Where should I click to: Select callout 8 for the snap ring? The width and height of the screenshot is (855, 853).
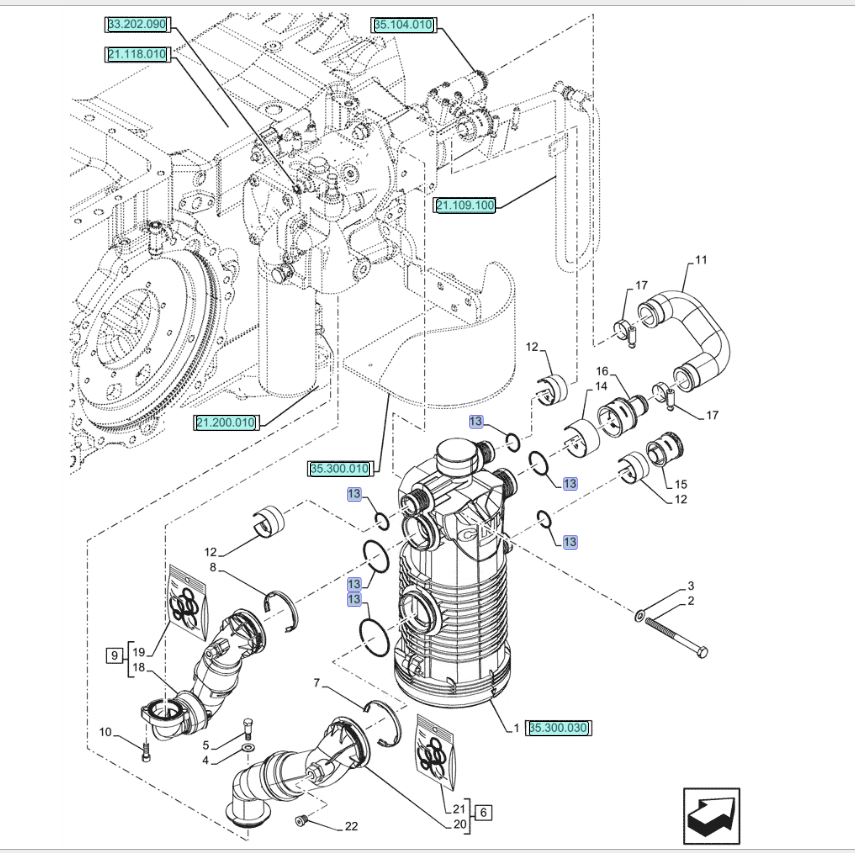(213, 567)
